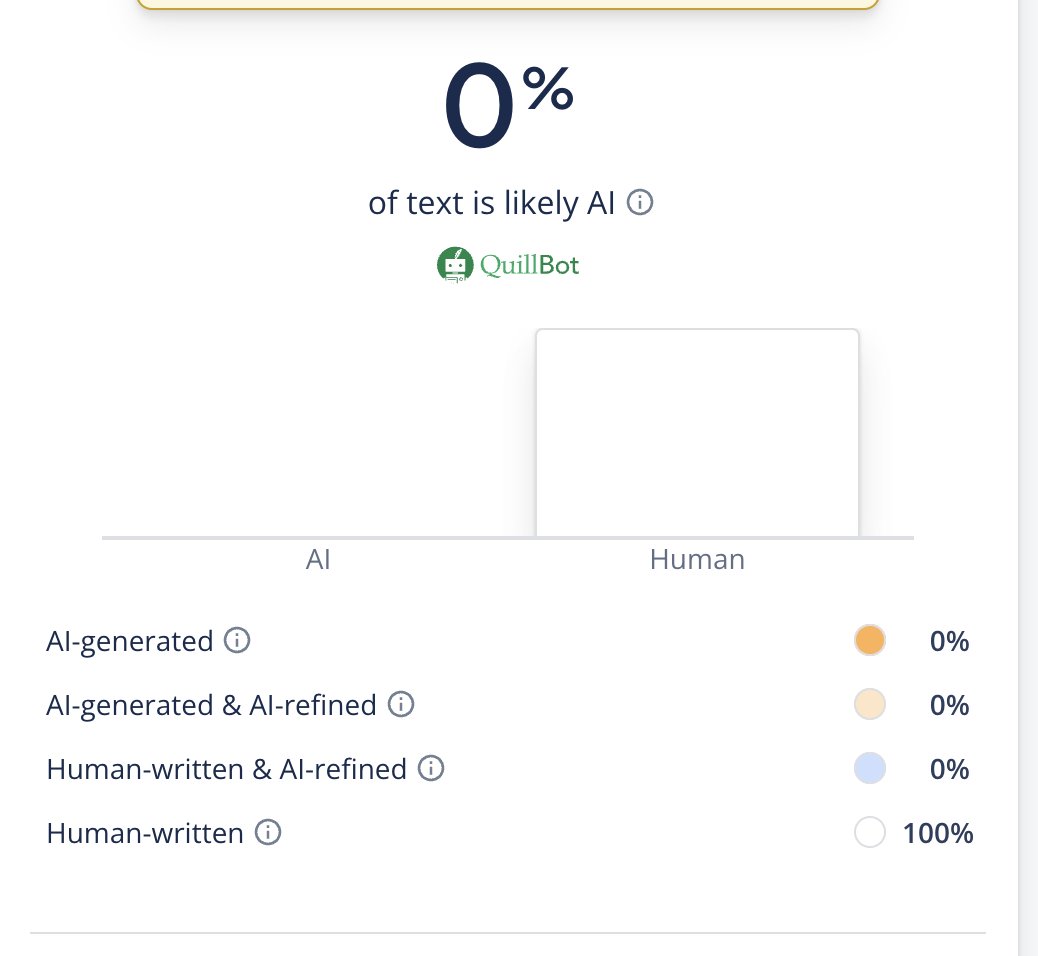Click the vertical scrollbar on the right edge

point(1028,478)
